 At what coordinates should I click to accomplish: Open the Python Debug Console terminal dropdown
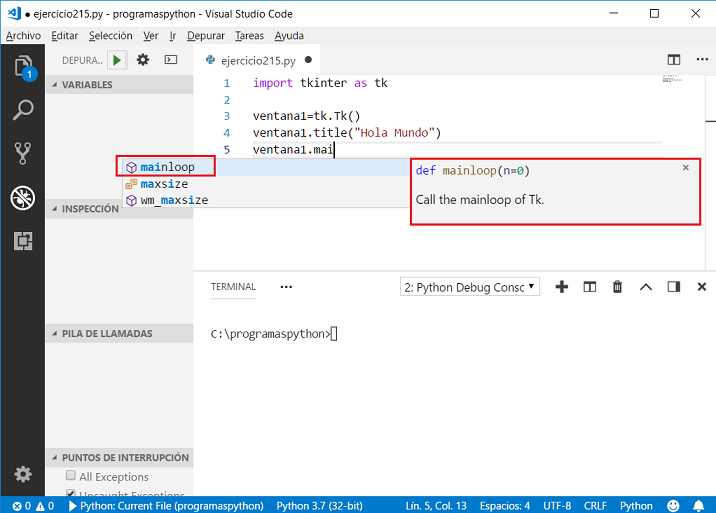pyautogui.click(x=469, y=287)
